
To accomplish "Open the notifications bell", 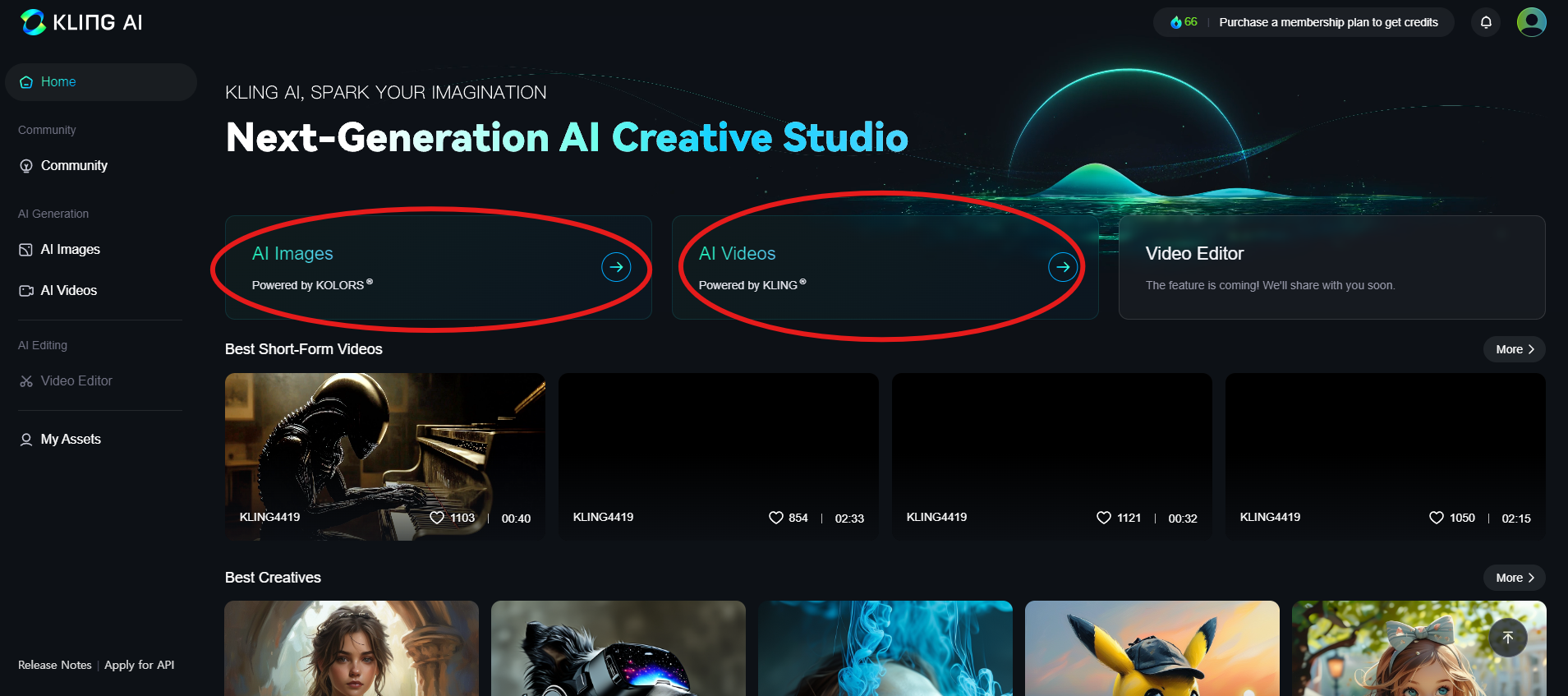I will (x=1486, y=22).
